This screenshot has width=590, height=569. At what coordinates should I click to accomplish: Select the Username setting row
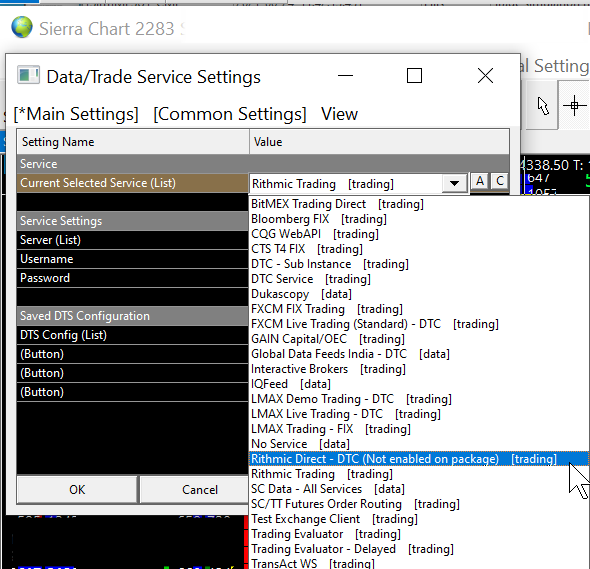tap(132, 259)
